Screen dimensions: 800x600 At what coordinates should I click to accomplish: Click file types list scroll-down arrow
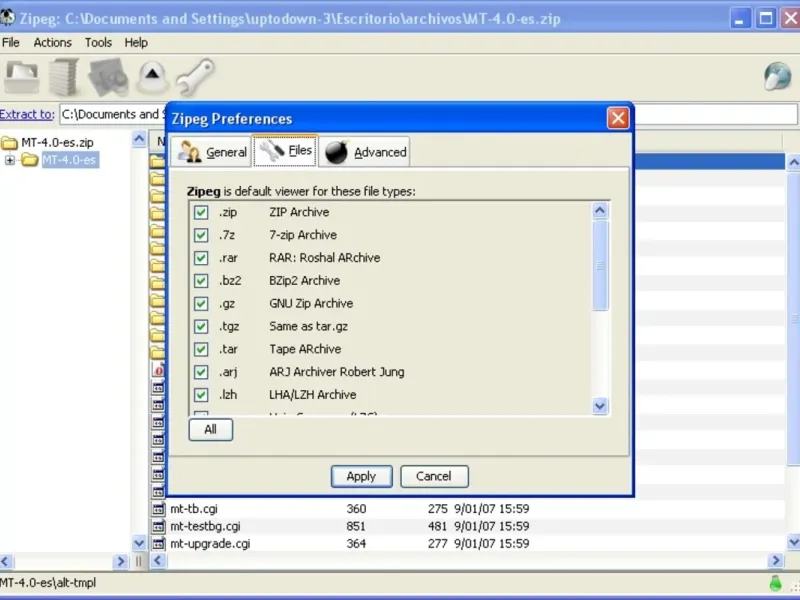(600, 406)
